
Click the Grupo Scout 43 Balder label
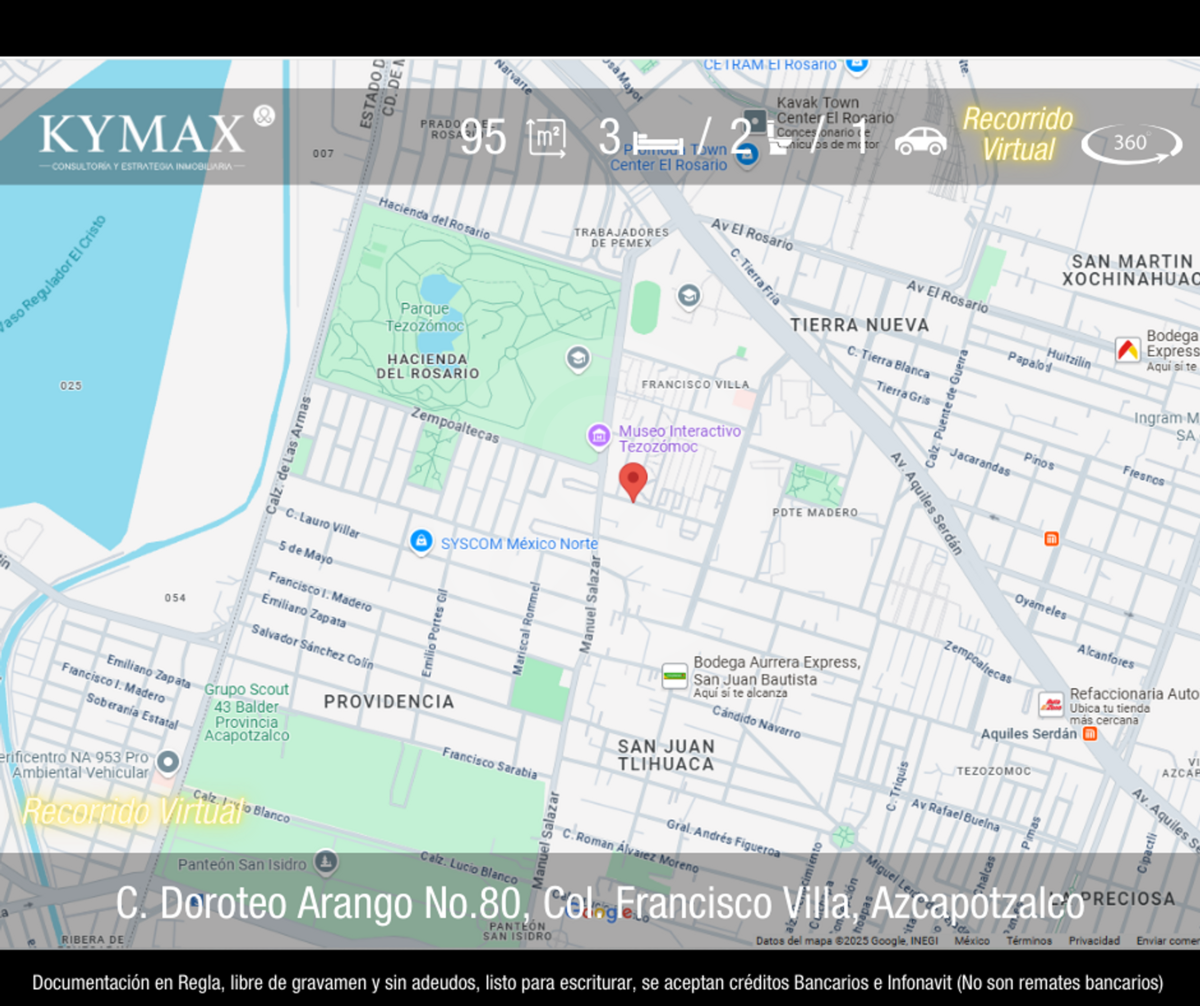coord(247,713)
